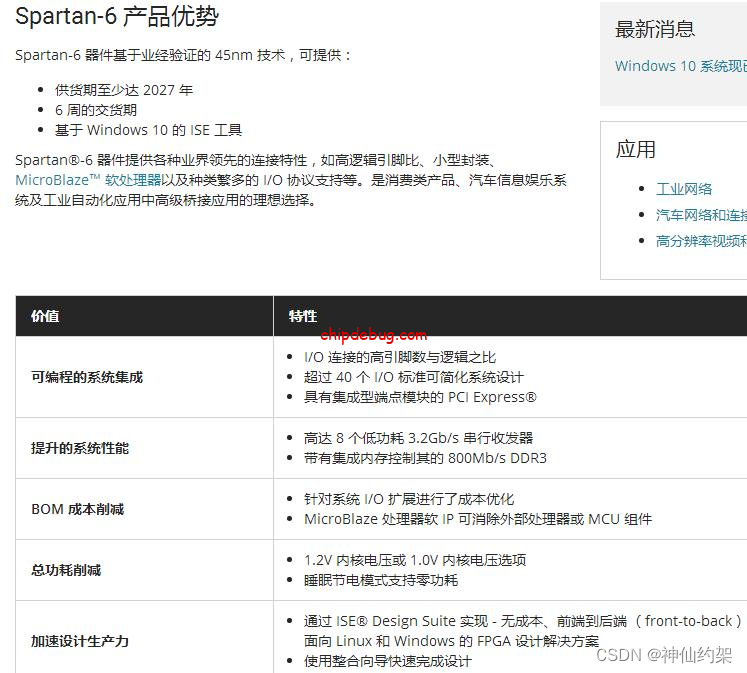Open the 高分辨率视频 application link
Screen dimensions: 747x673
pos(700,241)
